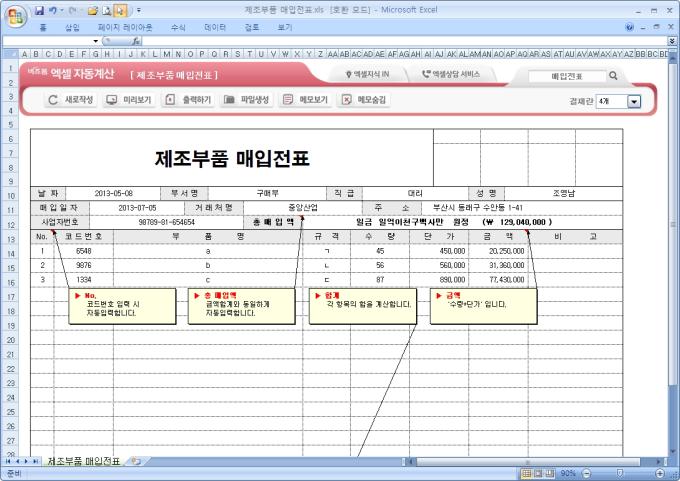This screenshot has height=481, width=680.
Task: Select the code number 6548 cell
Action: pos(83,251)
